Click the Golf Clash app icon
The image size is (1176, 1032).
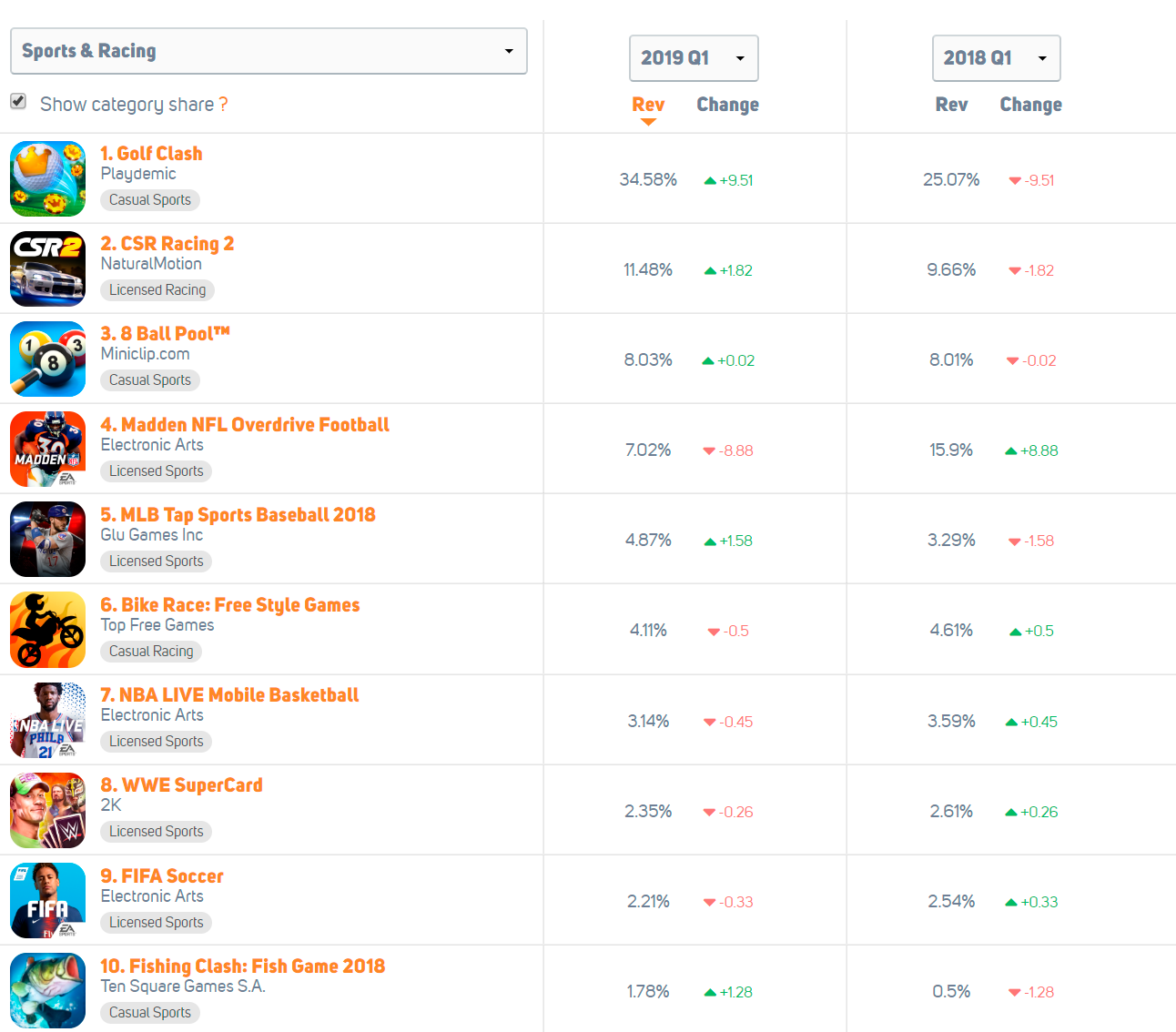point(47,178)
